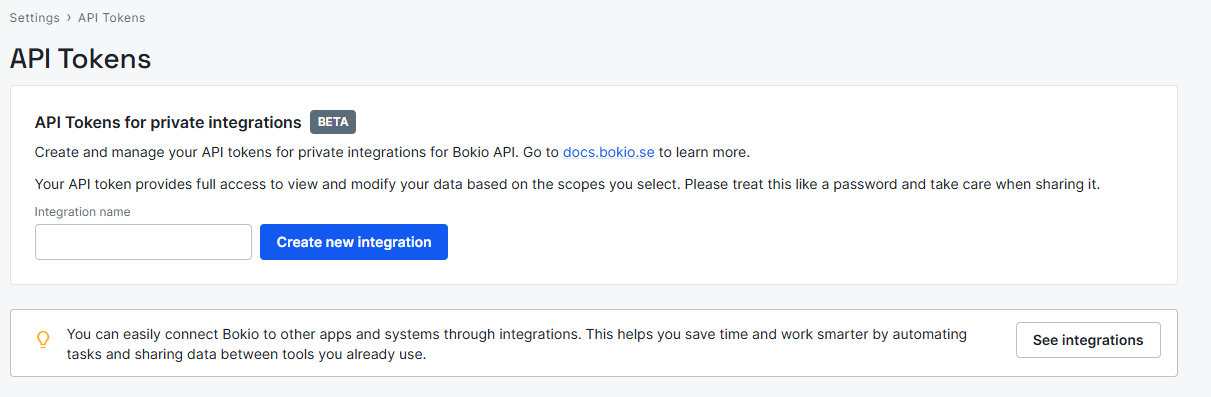Image resolution: width=1211 pixels, height=397 pixels.
Task: Click the breadcrumb chevron separator
Action: [x=68, y=18]
